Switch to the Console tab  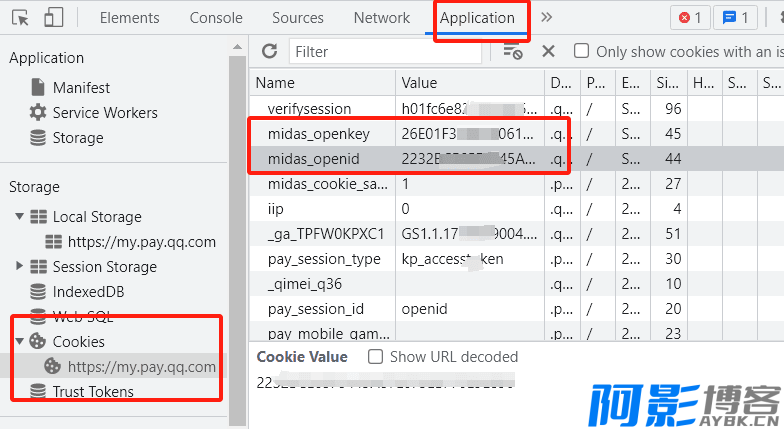[216, 18]
